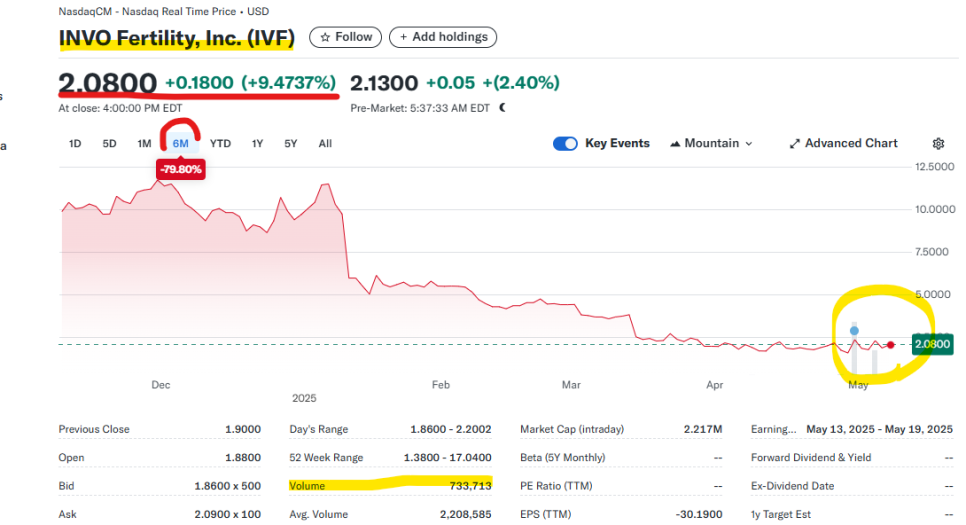Select the 1Y chart range

pos(257,144)
